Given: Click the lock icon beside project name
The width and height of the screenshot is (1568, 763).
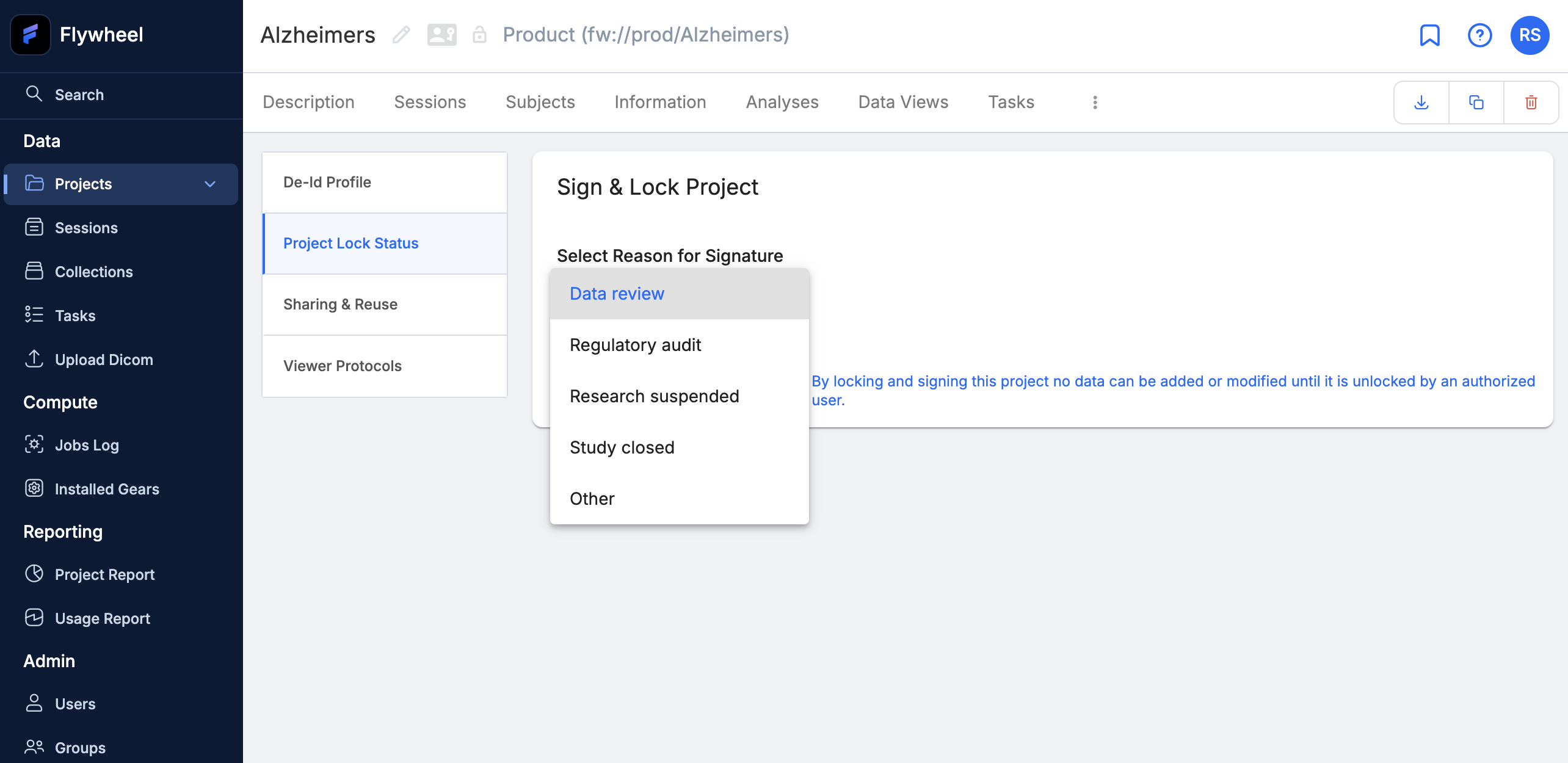Looking at the screenshot, I should click(x=480, y=35).
